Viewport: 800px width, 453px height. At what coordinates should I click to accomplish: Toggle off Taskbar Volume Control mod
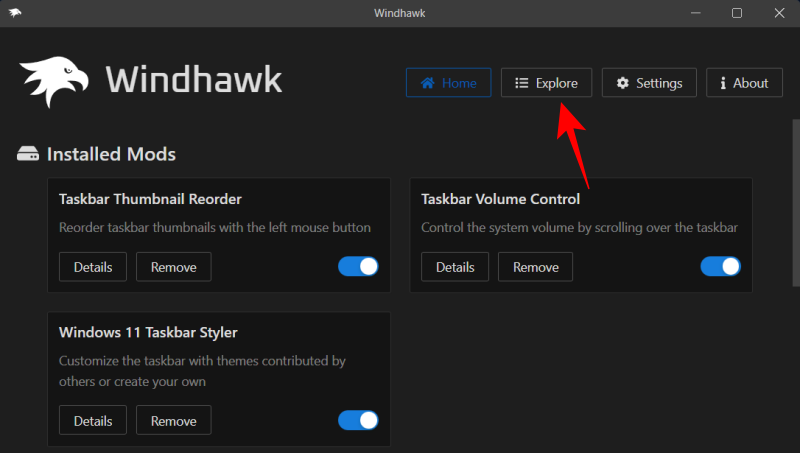(x=720, y=266)
